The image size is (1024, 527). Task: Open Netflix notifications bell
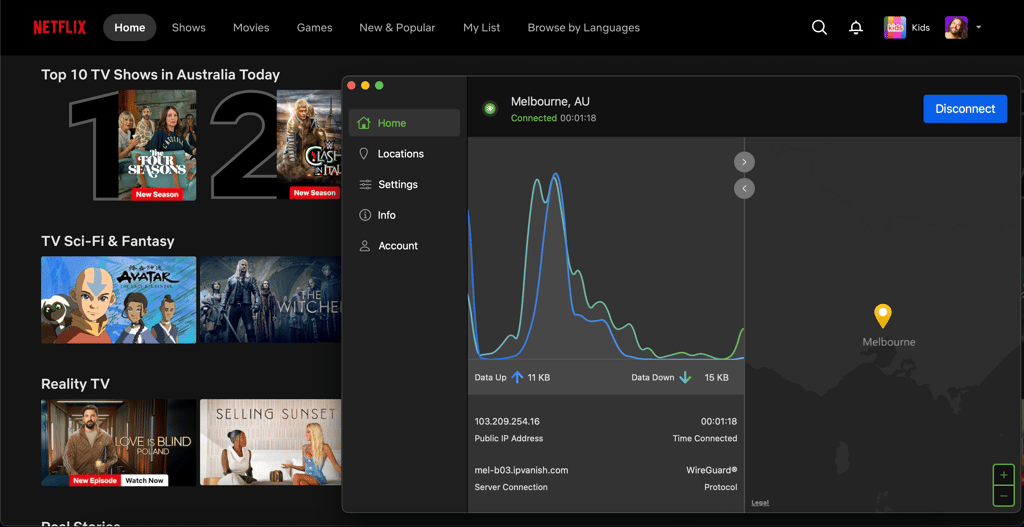tap(856, 27)
